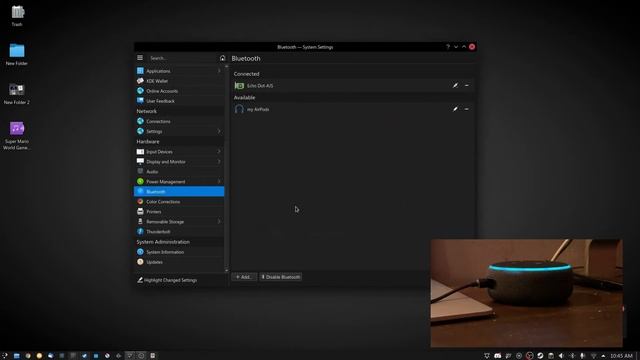Open the Steam tray icon

[540, 356]
